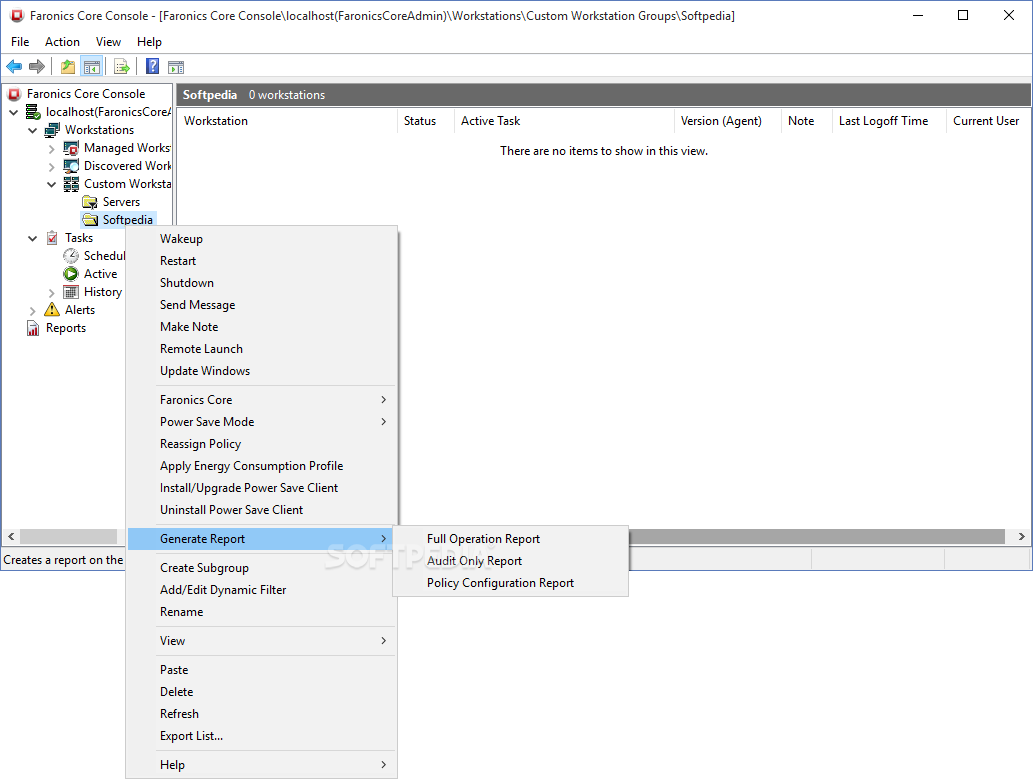Click main pane scrollbar right arrow
This screenshot has height=779, width=1033.
click(1021, 536)
